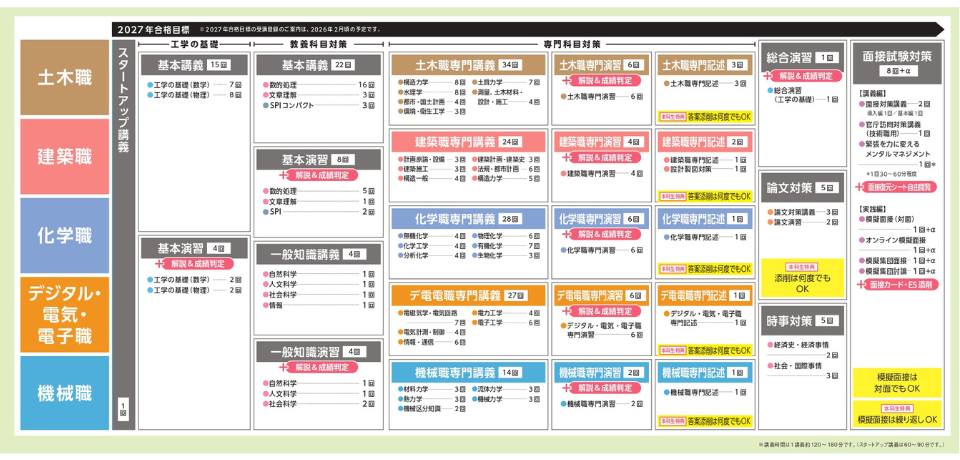Viewport: 960px width, 460px height.
Task: Click the 教養科目対策 section header
Action: [x=318, y=44]
